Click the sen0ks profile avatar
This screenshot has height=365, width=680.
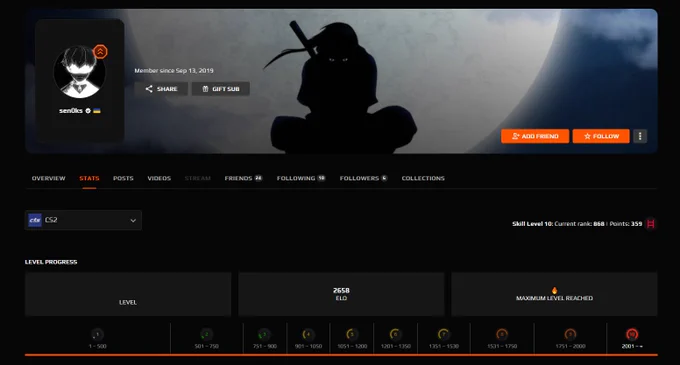(x=79, y=72)
